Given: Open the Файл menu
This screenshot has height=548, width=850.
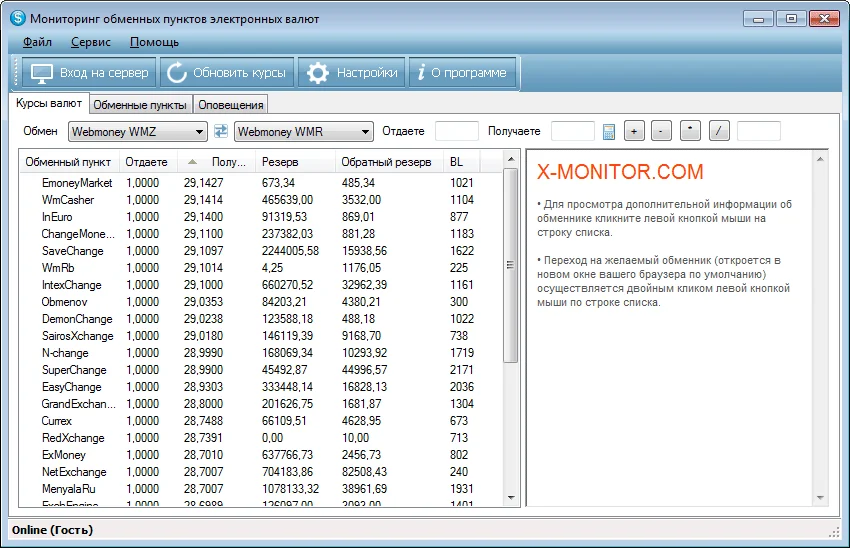Looking at the screenshot, I should pyautogui.click(x=37, y=42).
